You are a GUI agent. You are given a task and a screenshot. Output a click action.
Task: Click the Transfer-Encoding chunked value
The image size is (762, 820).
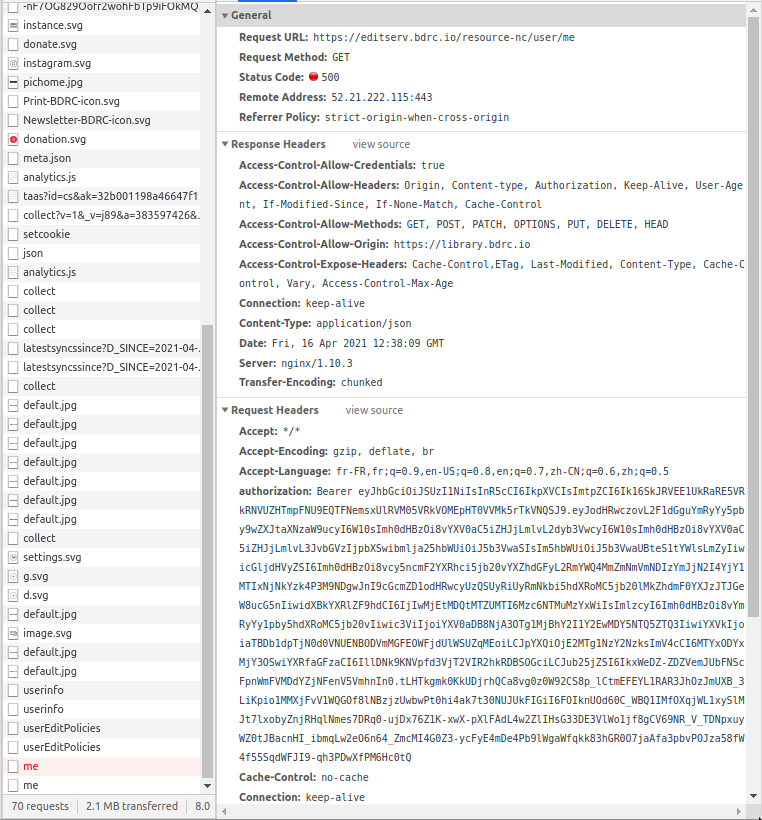click(361, 382)
